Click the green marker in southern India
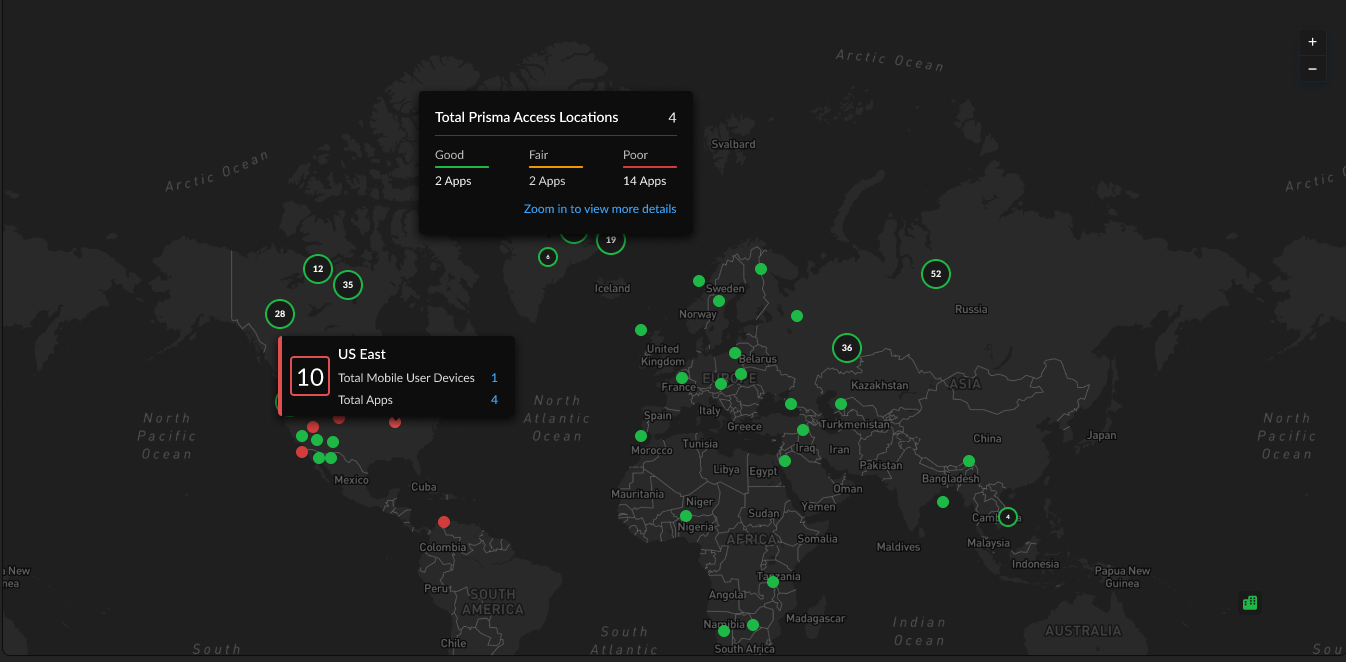 tap(943, 502)
